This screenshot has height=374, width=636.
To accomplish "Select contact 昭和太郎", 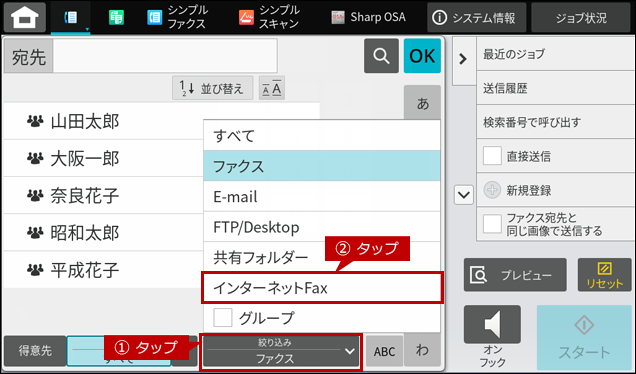I will (103, 232).
